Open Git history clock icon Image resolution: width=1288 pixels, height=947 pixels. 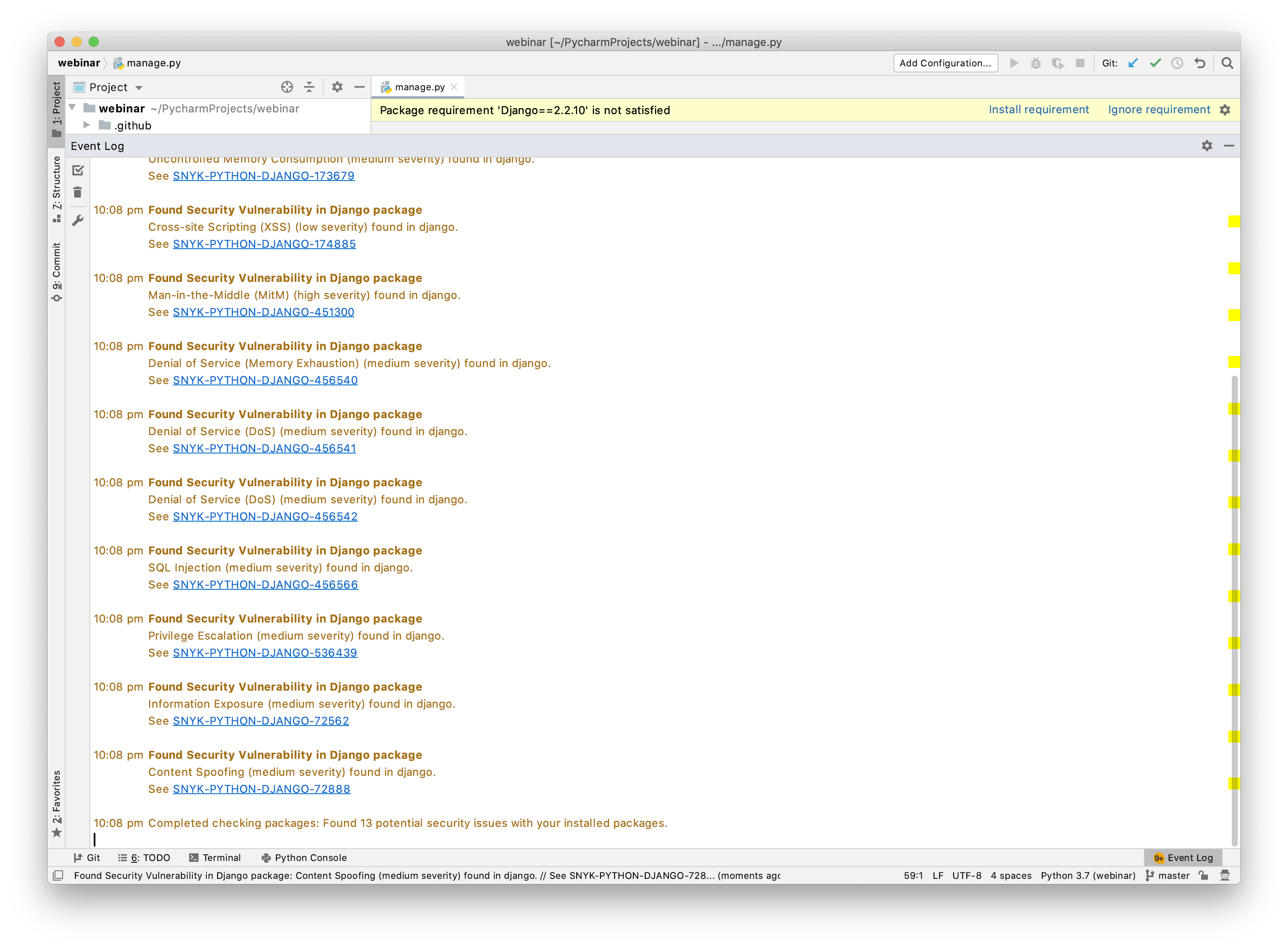[x=1177, y=63]
